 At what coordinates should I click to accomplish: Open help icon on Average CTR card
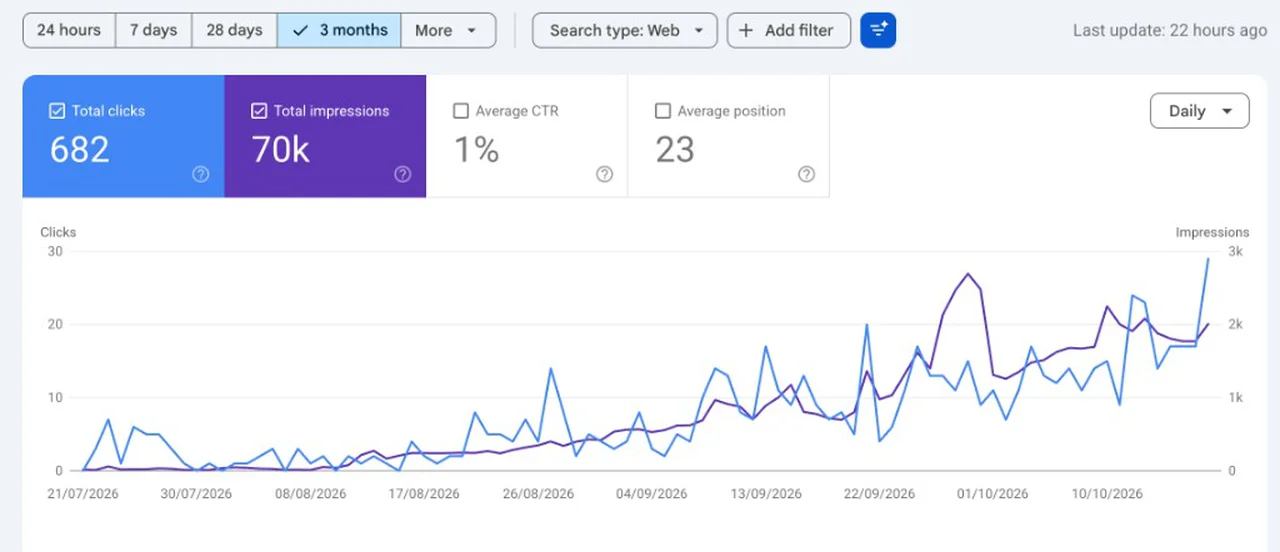pyautogui.click(x=604, y=174)
